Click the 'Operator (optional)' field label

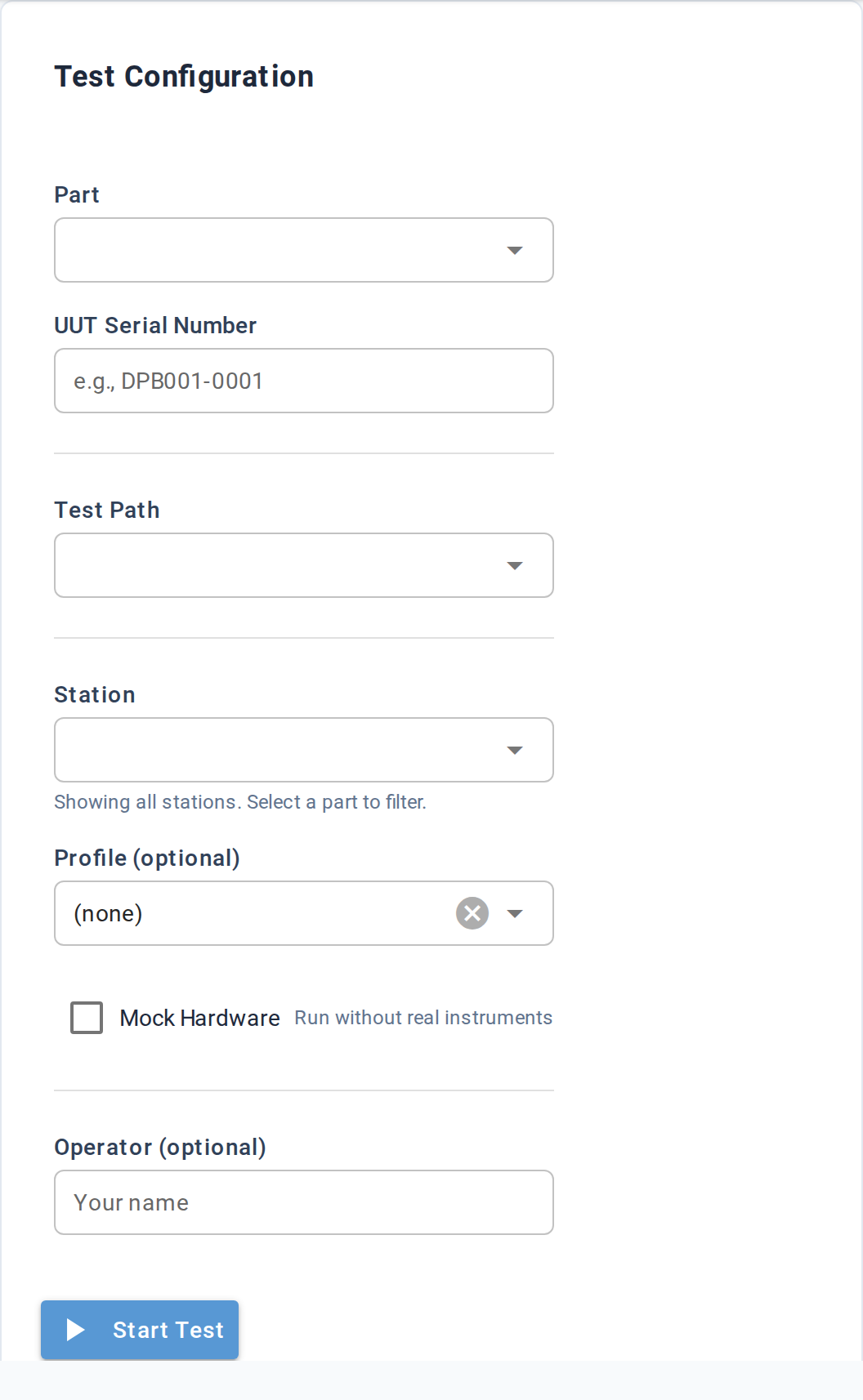pos(160,1147)
